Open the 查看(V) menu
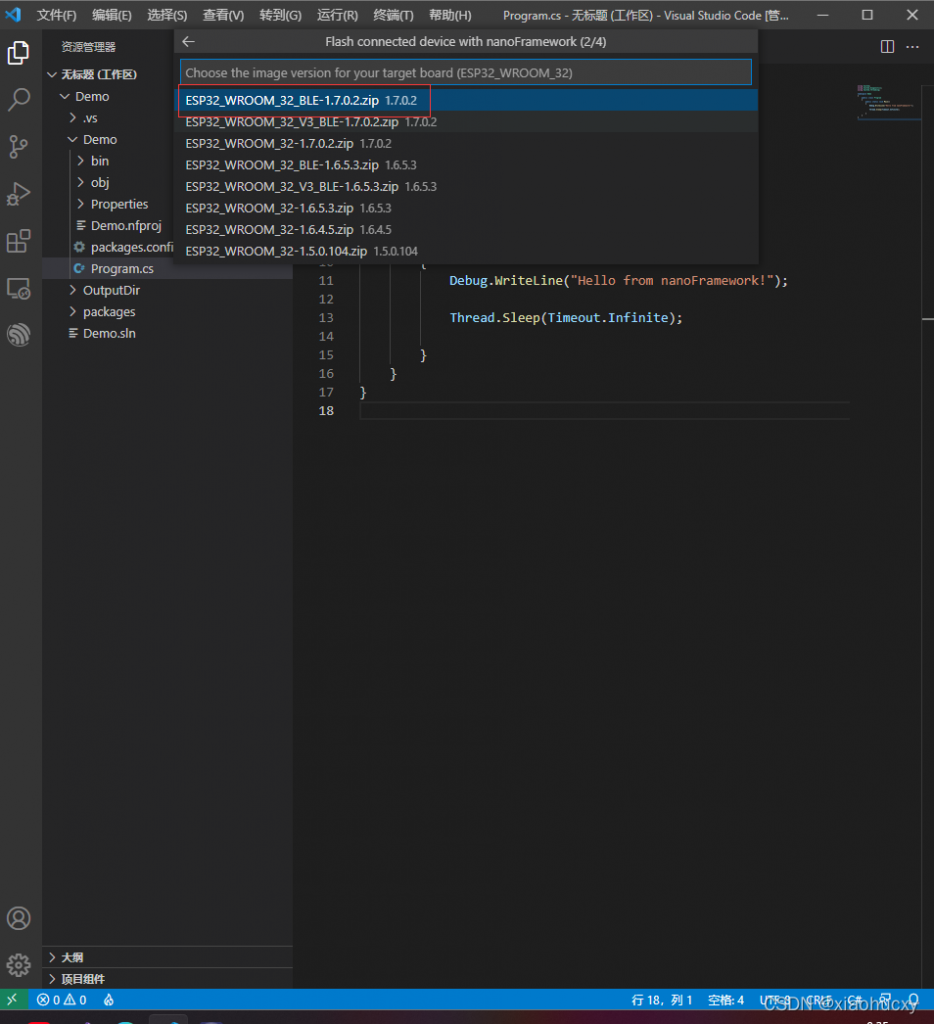Screen dimensions: 934x1024 [223, 15]
